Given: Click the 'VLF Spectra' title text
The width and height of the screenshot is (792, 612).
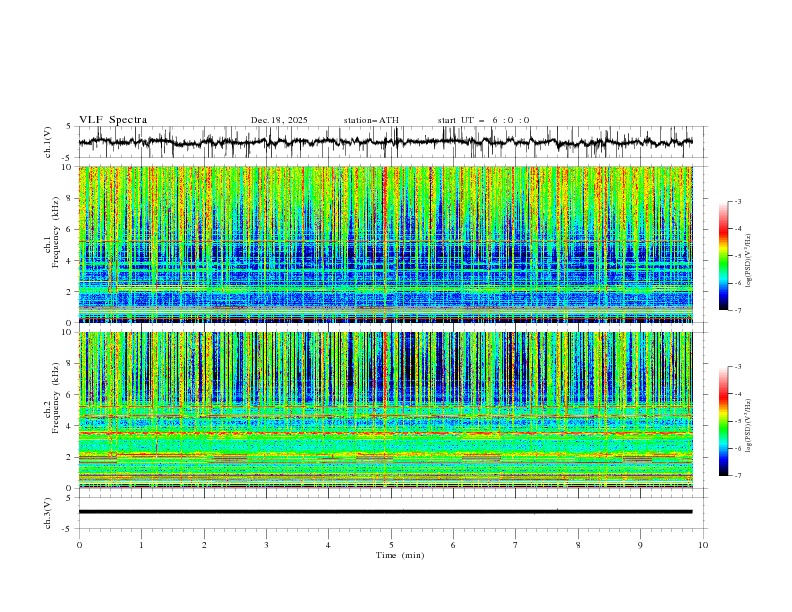Looking at the screenshot, I should (x=113, y=120).
